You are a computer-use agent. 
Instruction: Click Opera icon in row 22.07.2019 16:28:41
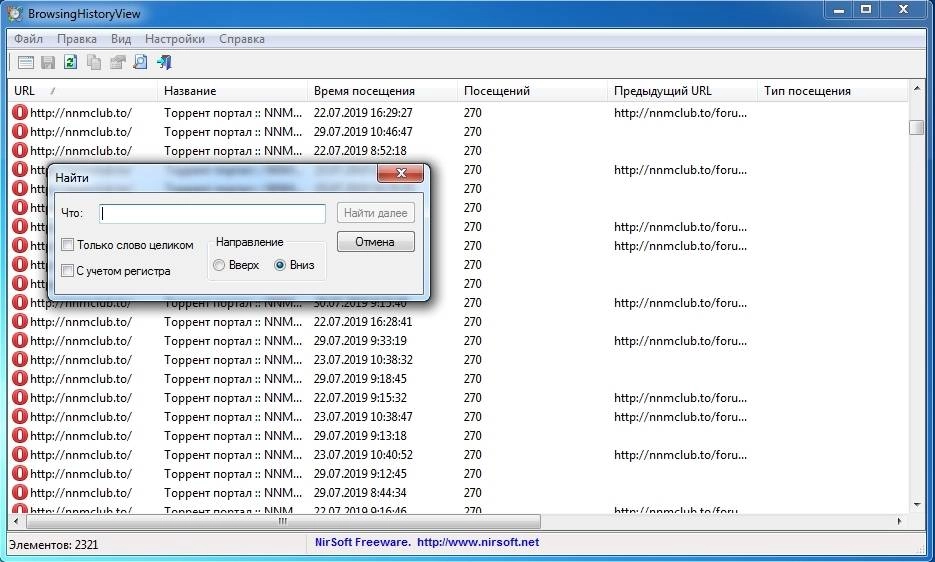tap(20, 322)
